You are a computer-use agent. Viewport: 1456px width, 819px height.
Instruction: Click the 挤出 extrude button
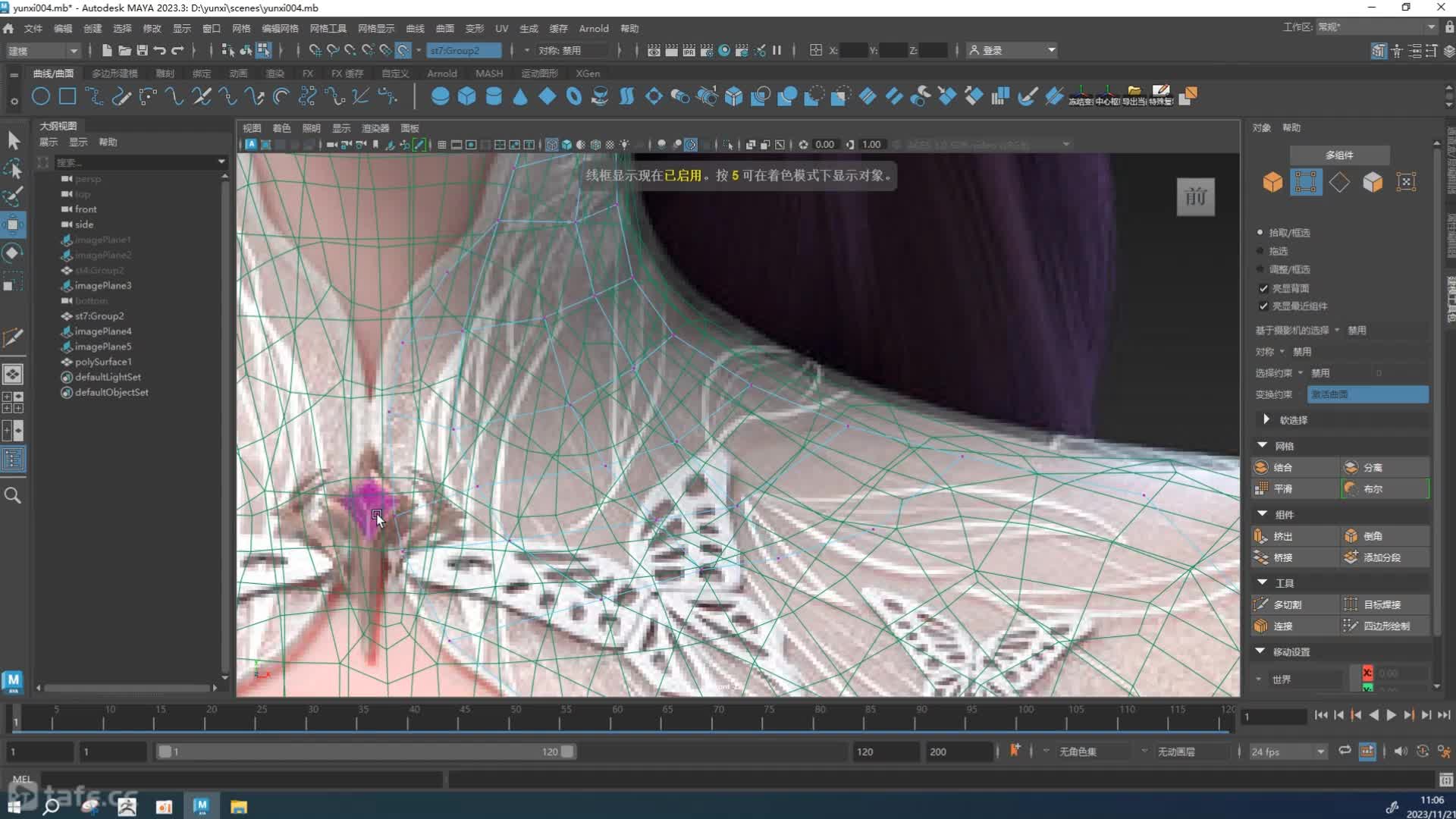[1294, 536]
